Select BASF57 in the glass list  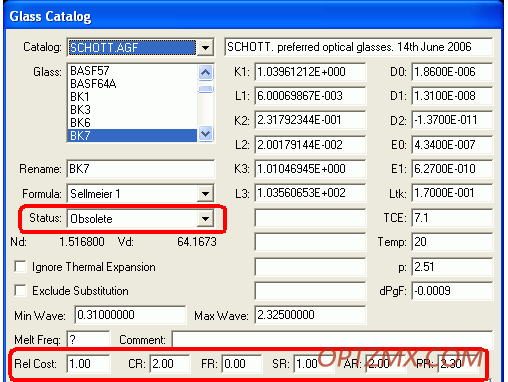coord(133,71)
